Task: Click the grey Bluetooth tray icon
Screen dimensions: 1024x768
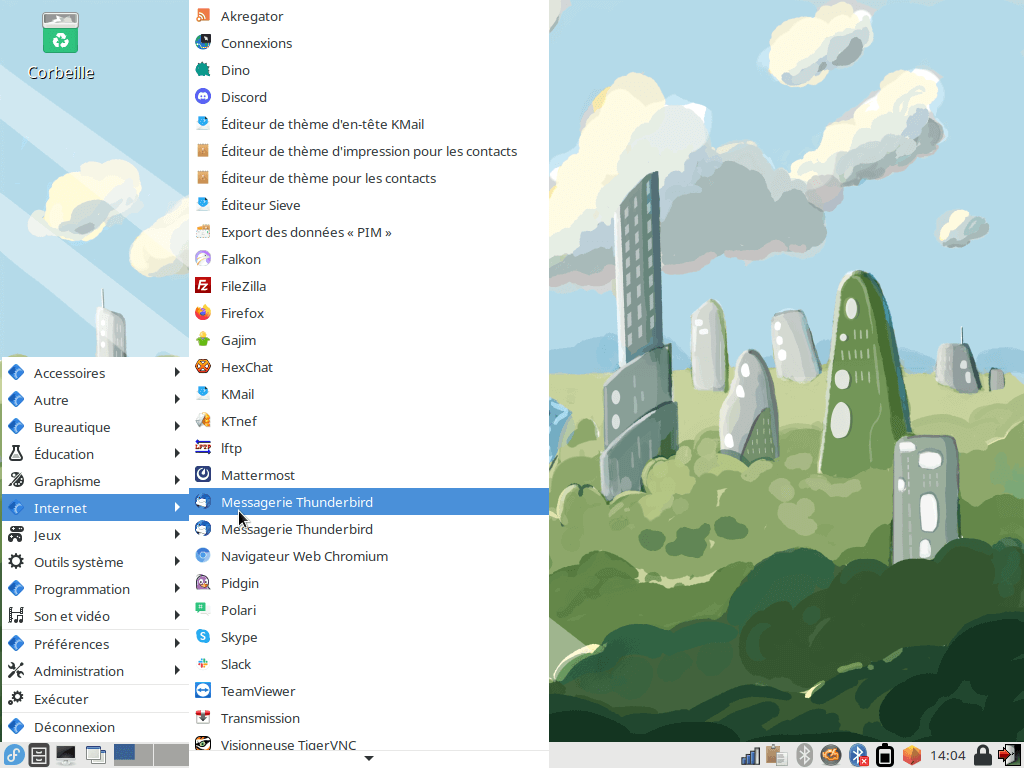Action: click(x=804, y=756)
